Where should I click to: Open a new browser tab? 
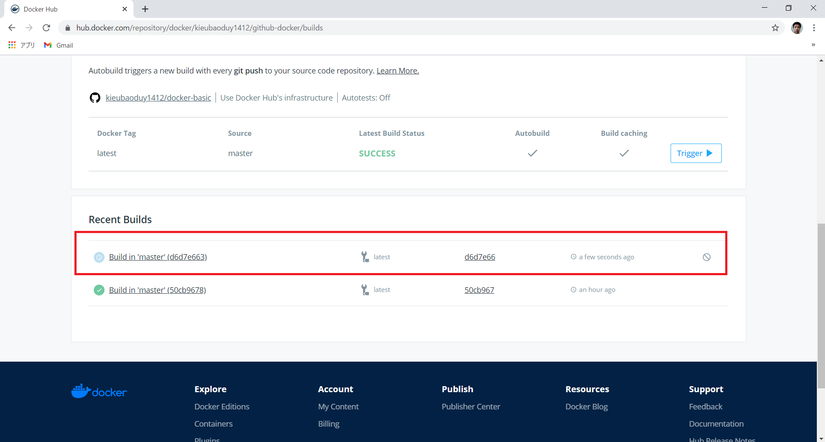coord(145,9)
